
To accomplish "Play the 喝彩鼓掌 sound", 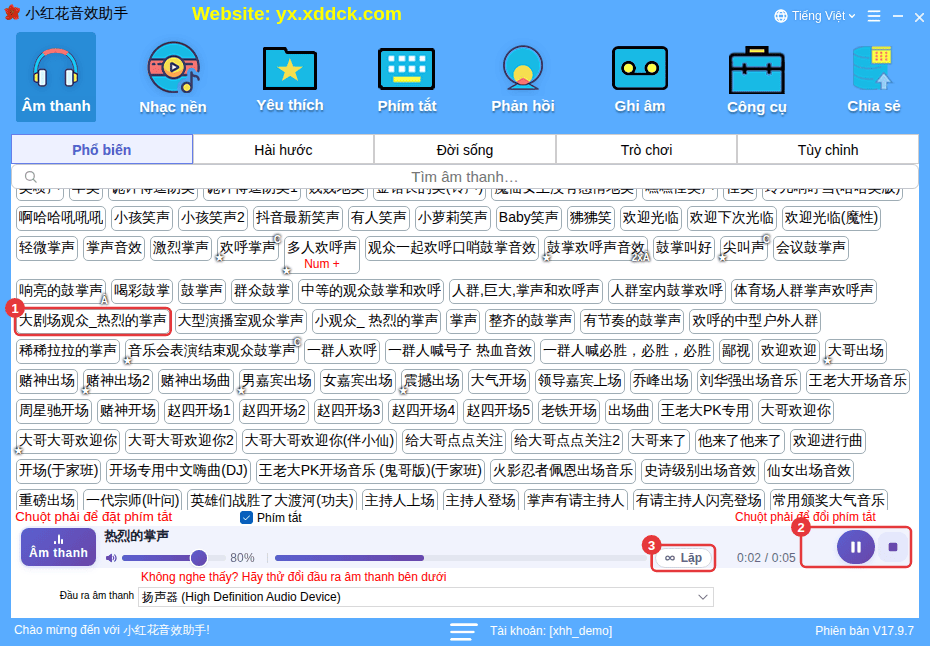I will 142,291.
